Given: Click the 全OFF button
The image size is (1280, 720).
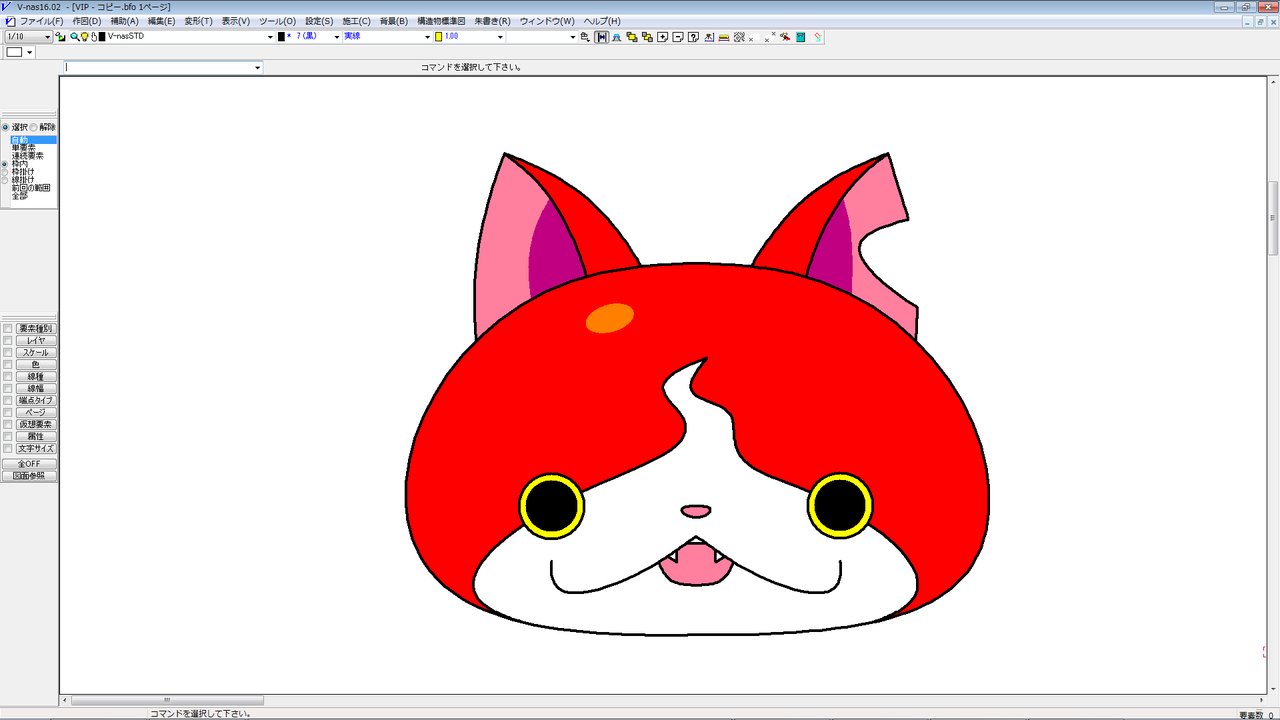Looking at the screenshot, I should [x=29, y=464].
